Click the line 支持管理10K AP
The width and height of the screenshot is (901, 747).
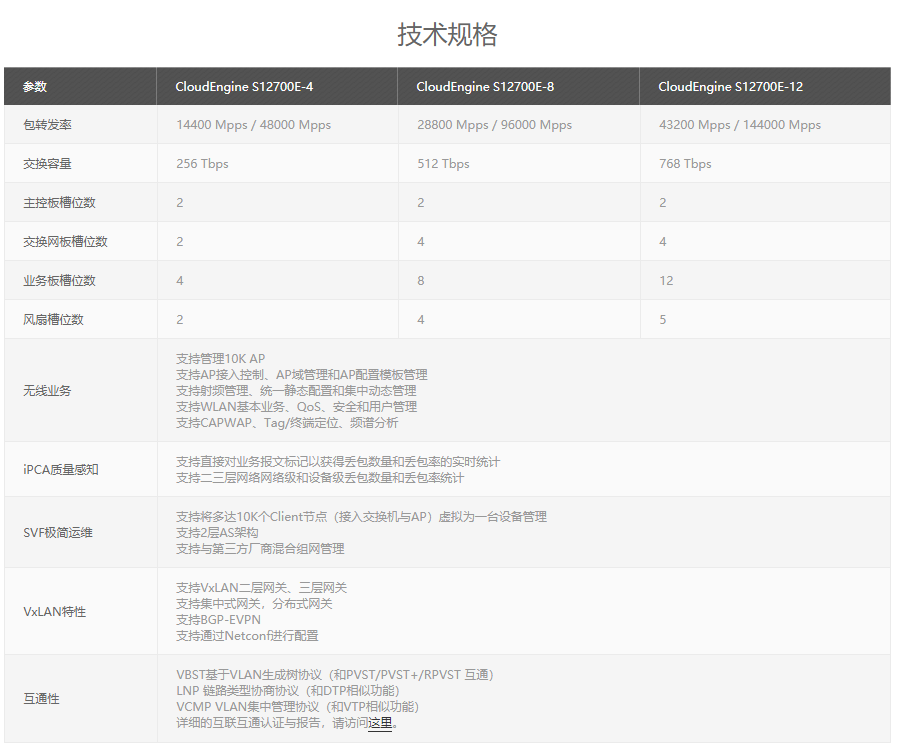pos(221,359)
